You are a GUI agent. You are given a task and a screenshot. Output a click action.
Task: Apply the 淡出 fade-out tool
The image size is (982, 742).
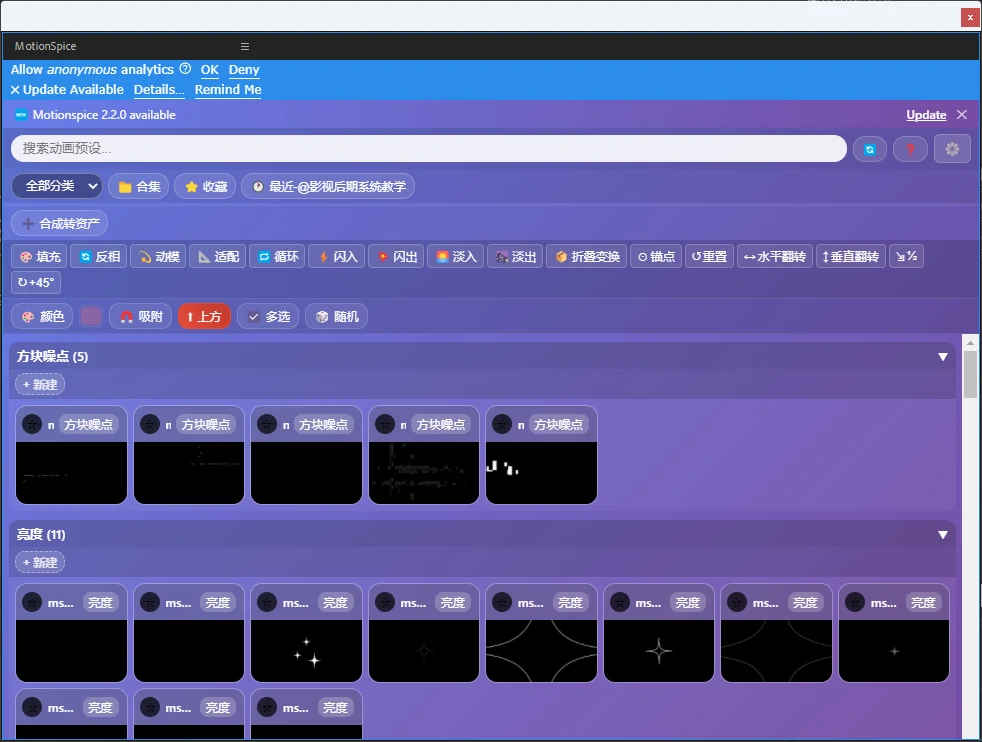point(515,257)
